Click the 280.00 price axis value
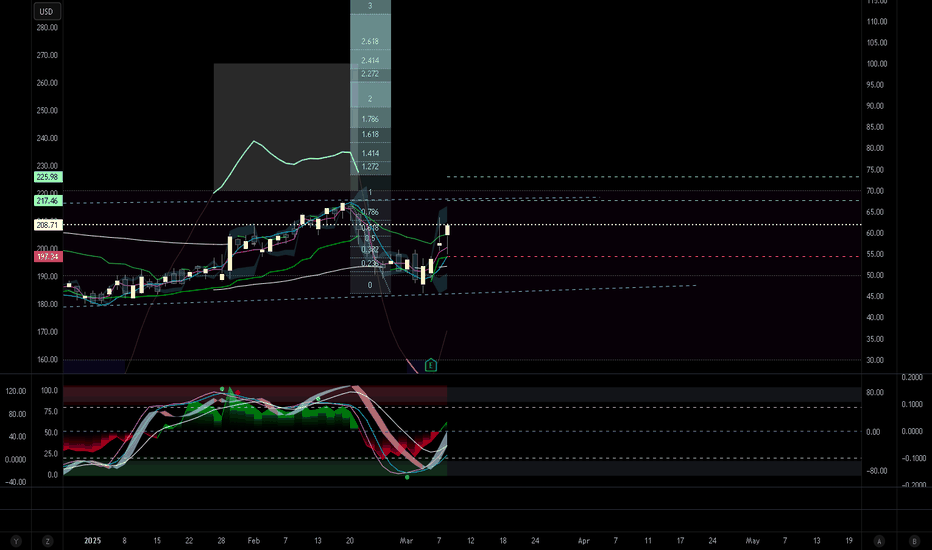Screen dimensions: 932x550 pyautogui.click(x=47, y=27)
